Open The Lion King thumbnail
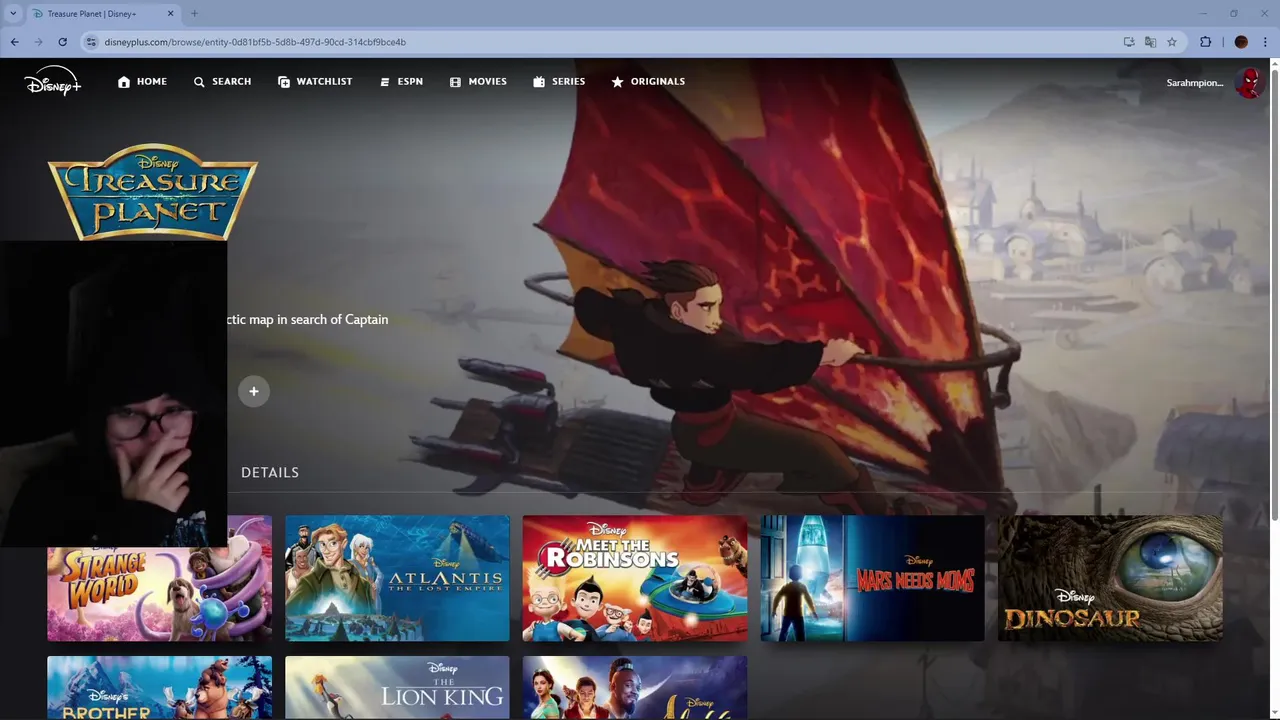 click(397, 688)
